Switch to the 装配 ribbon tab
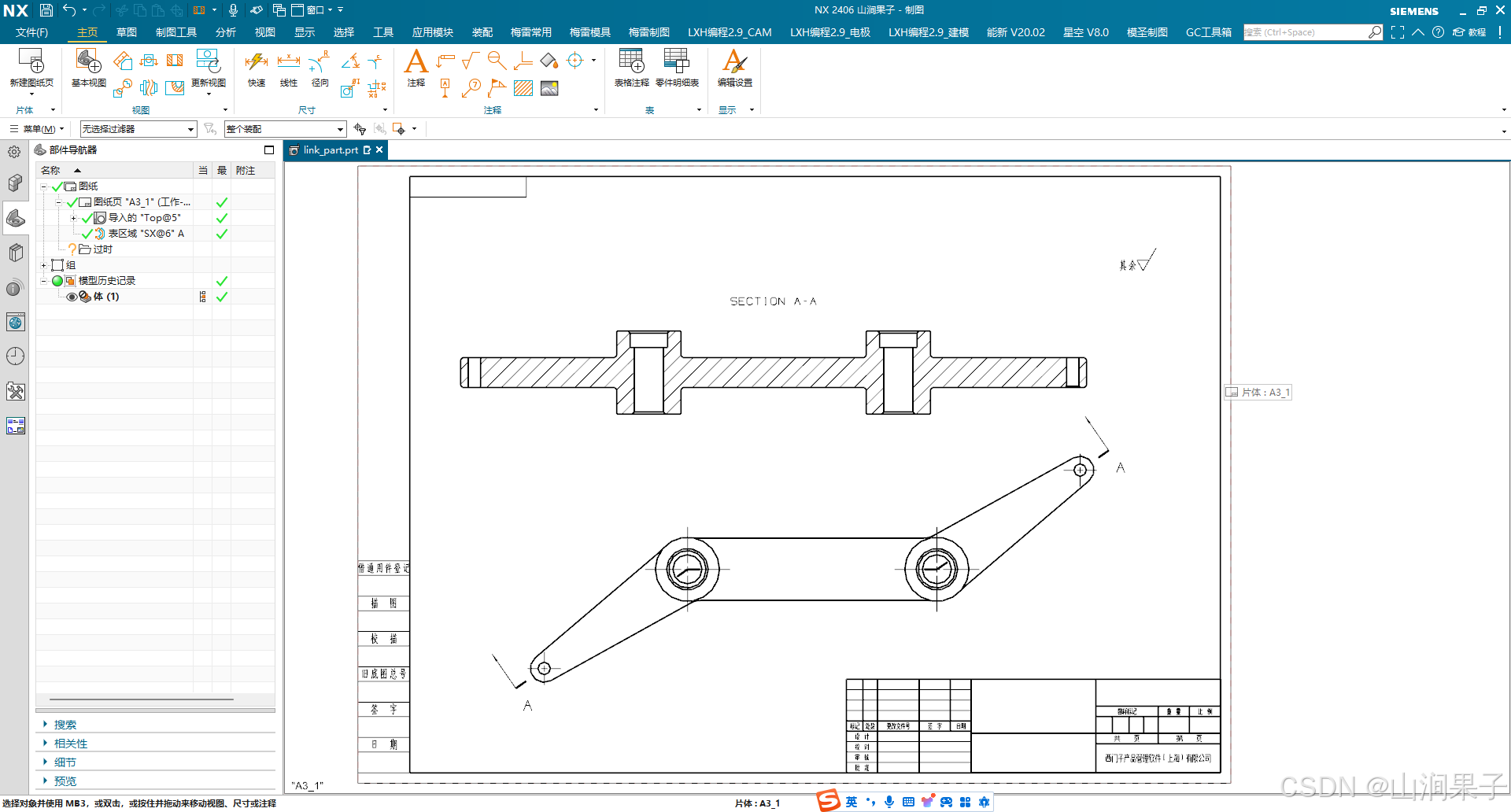The width and height of the screenshot is (1511, 812). (482, 32)
